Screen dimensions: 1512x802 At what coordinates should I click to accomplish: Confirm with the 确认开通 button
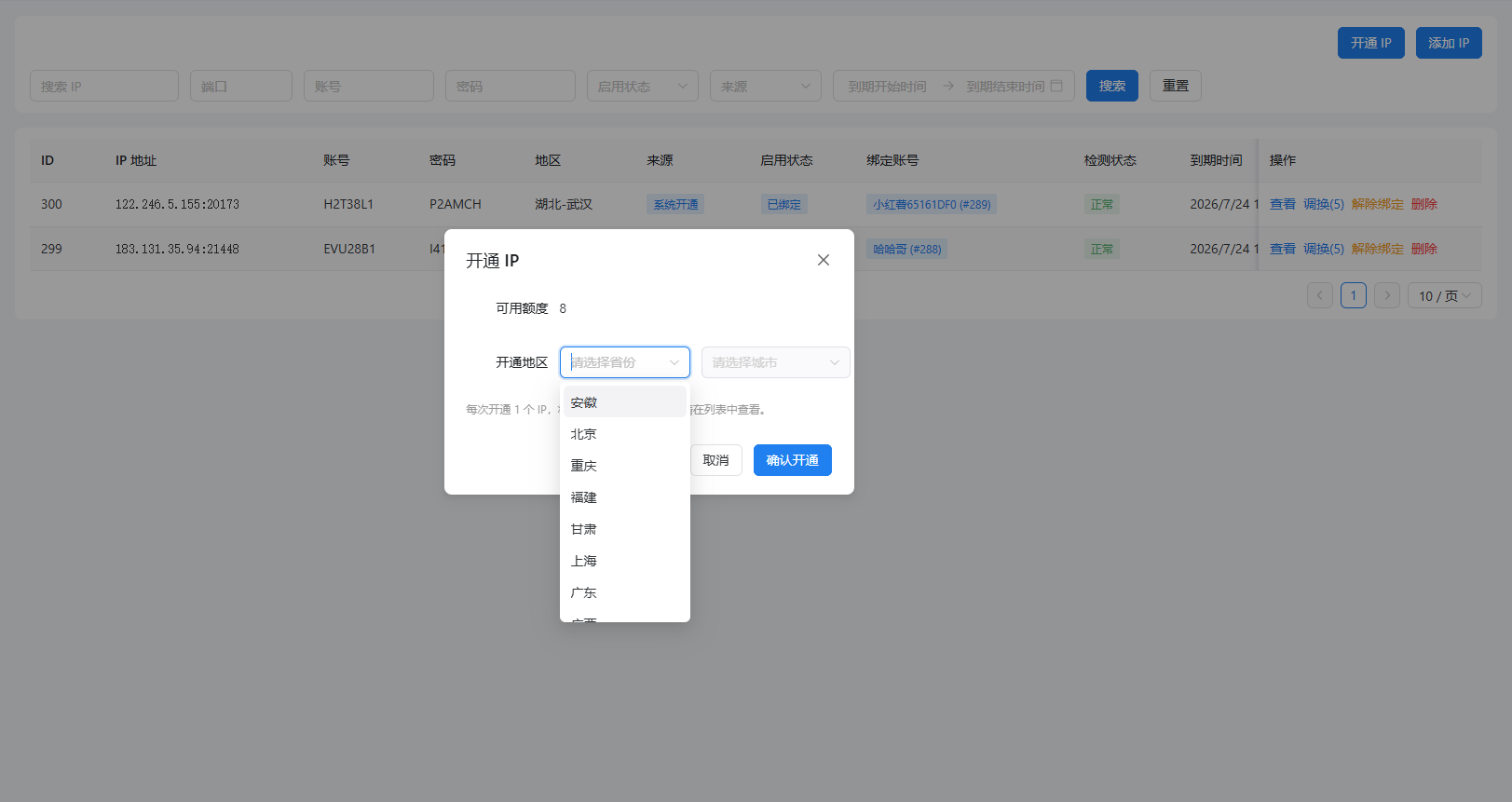(793, 460)
